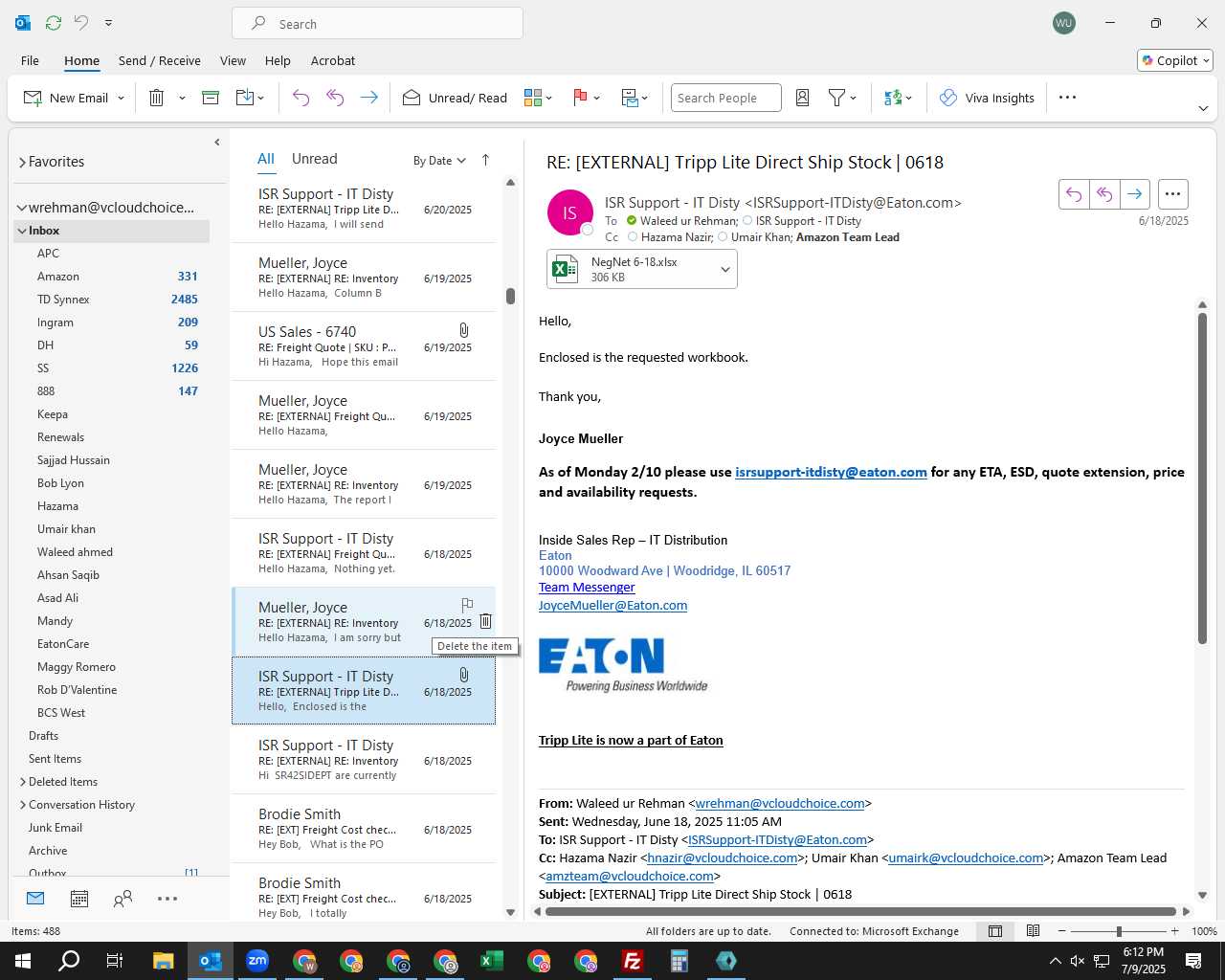The image size is (1225, 980).
Task: Toggle Unread/Read for selected message
Action: point(455,98)
